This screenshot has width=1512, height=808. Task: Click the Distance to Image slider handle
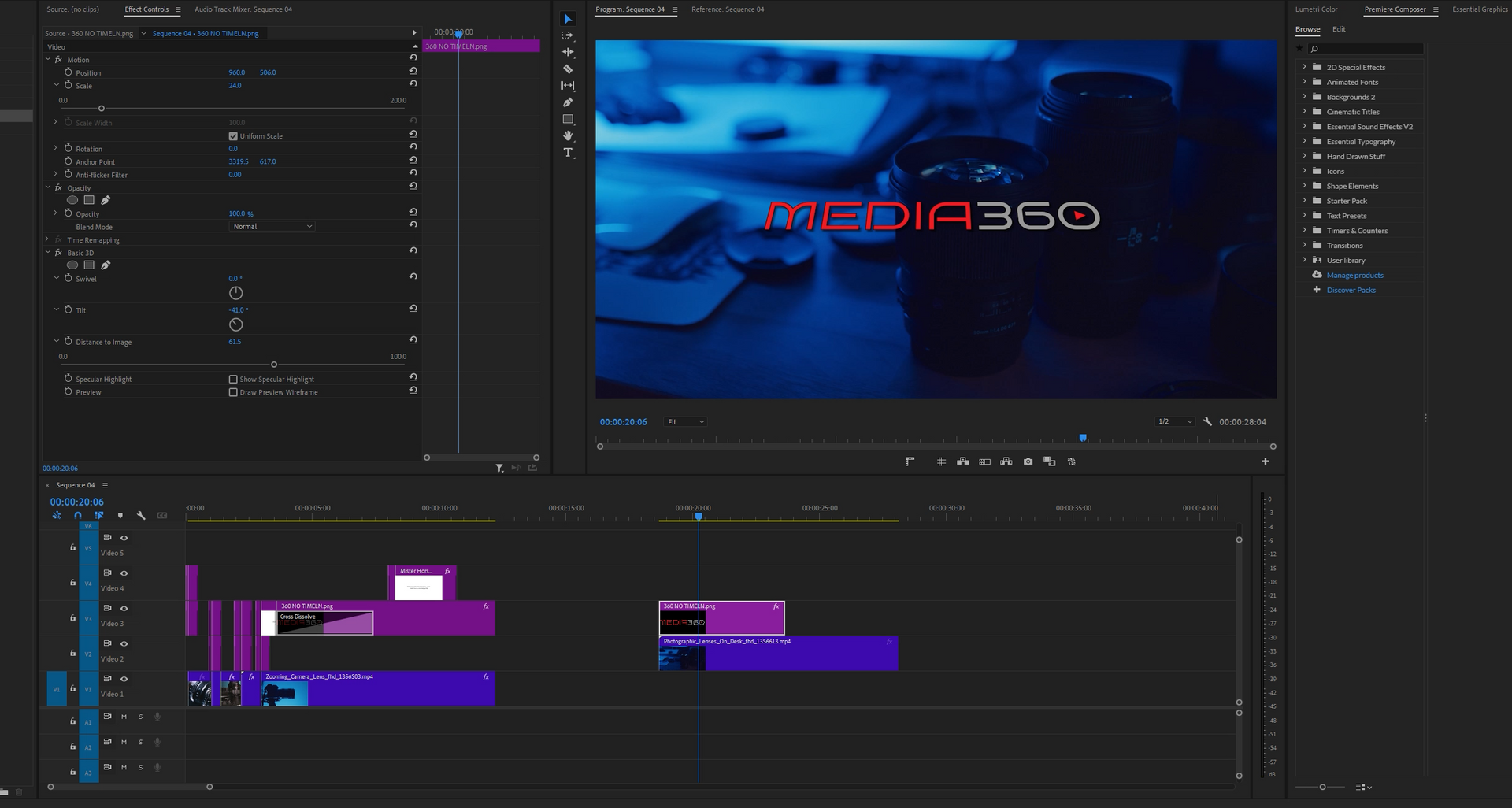point(274,365)
